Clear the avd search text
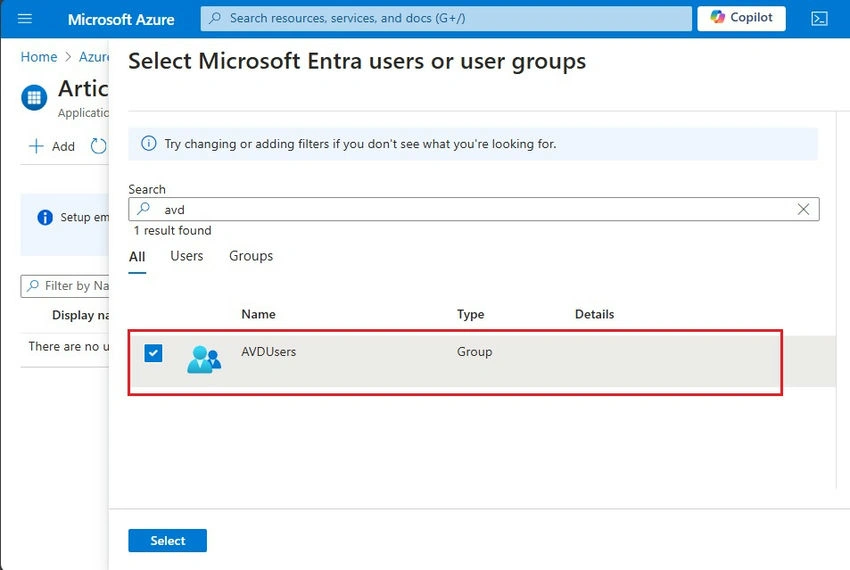Screen dimensions: 850x570 pyautogui.click(x=803, y=209)
